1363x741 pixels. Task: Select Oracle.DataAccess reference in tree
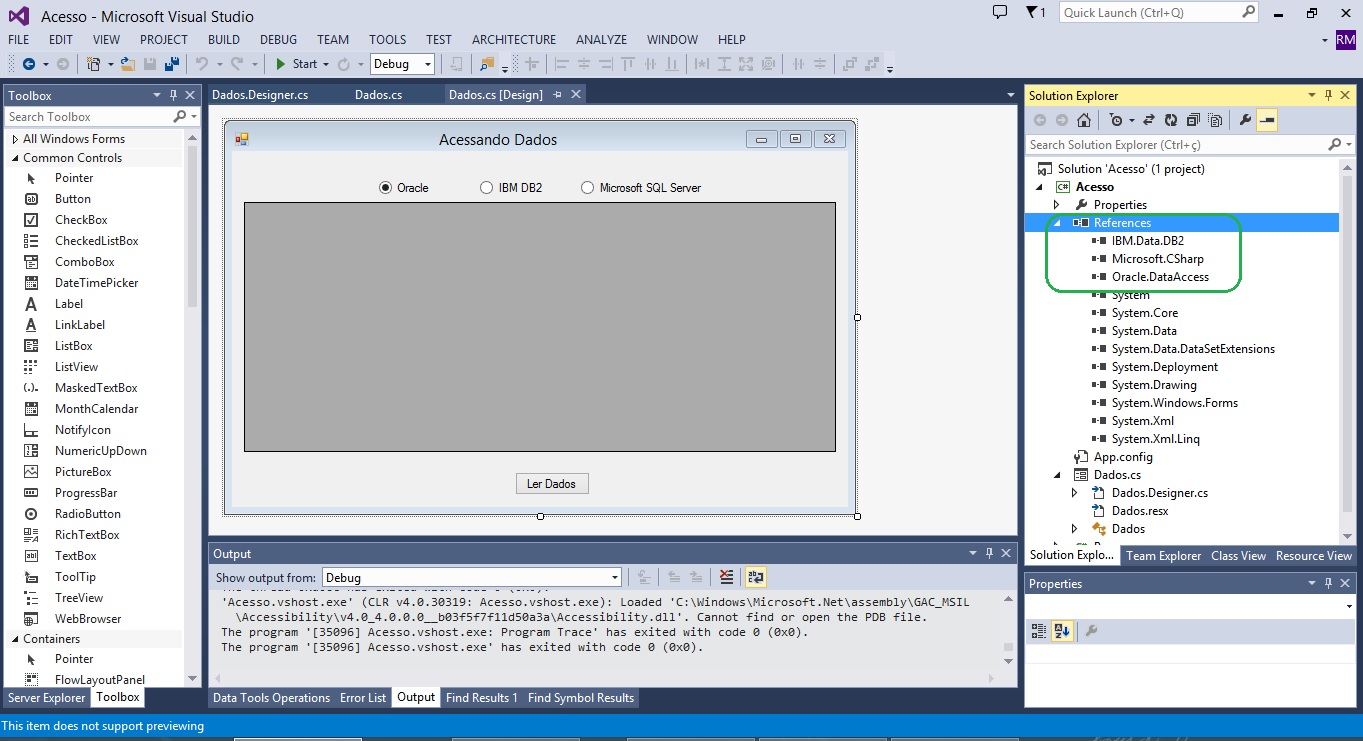1160,277
